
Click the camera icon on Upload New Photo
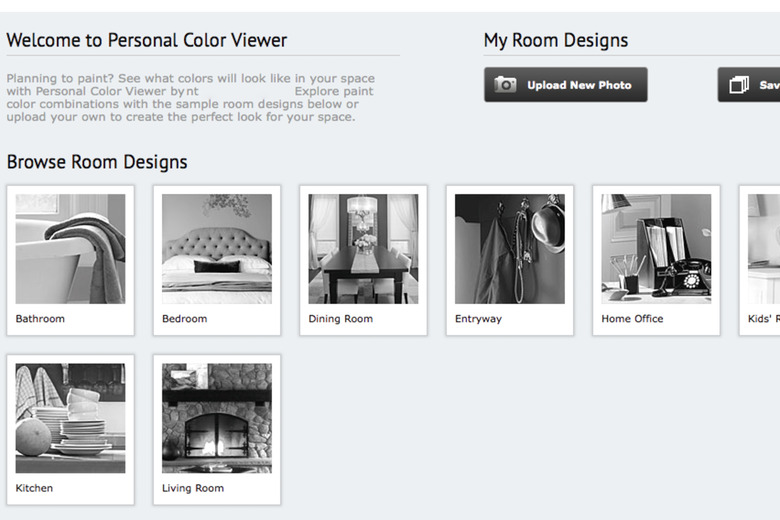click(x=506, y=85)
